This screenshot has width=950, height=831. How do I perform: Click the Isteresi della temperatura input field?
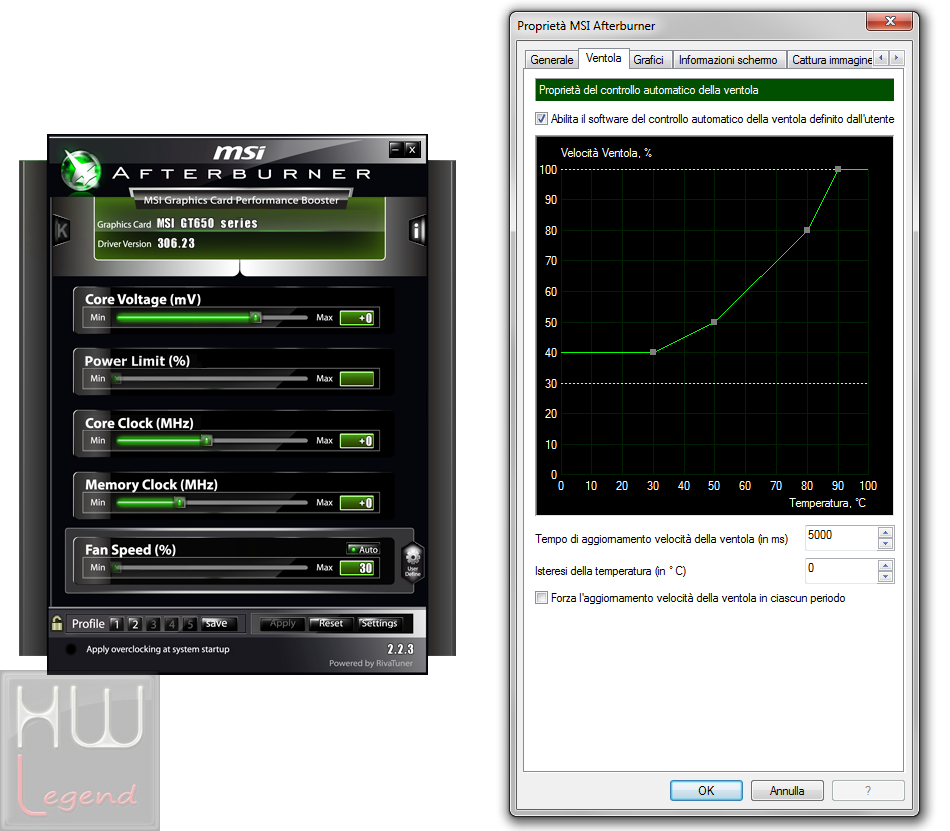[x=842, y=571]
